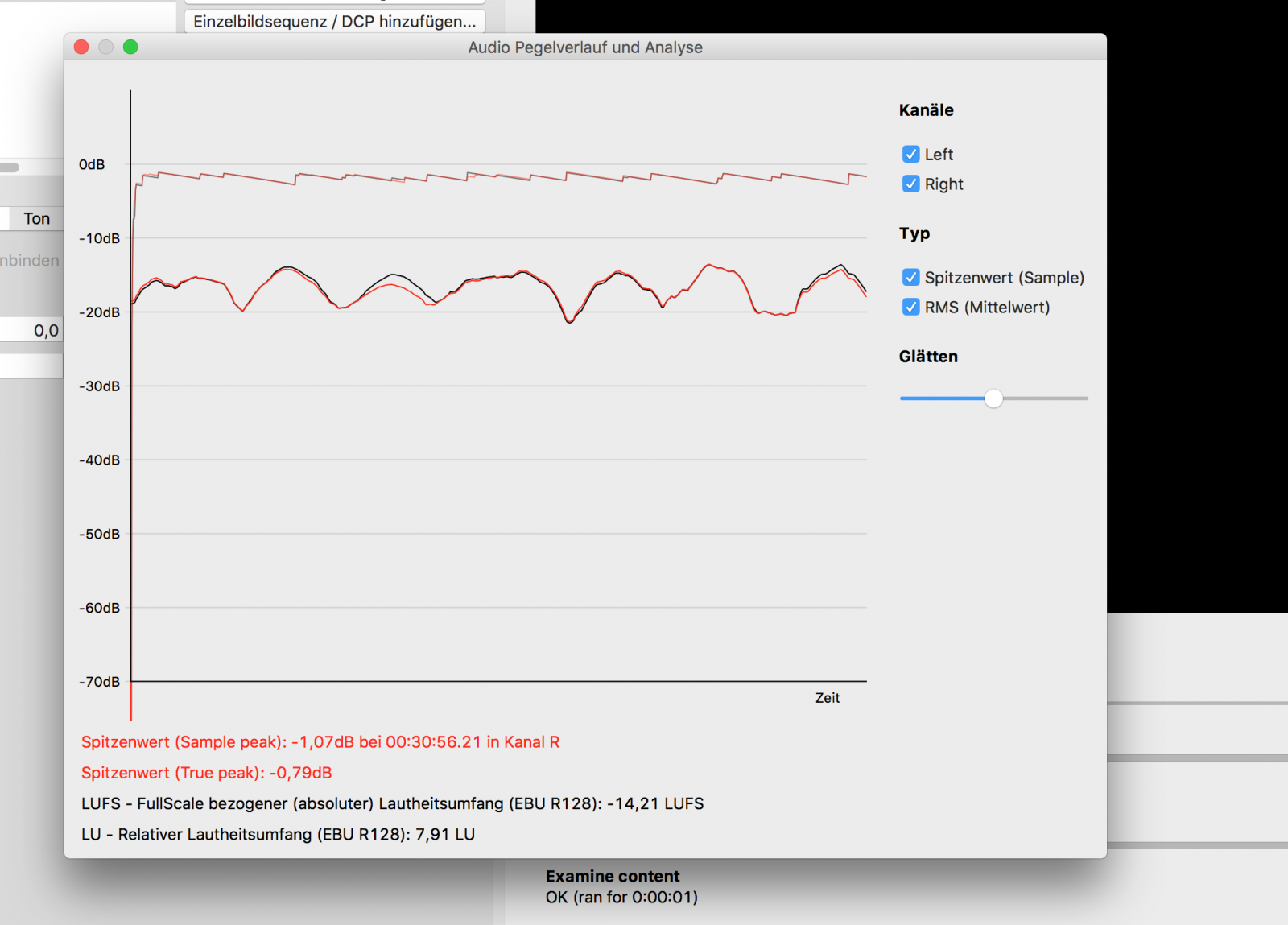Click the 0dB axis label
The height and width of the screenshot is (925, 1288).
92,164
